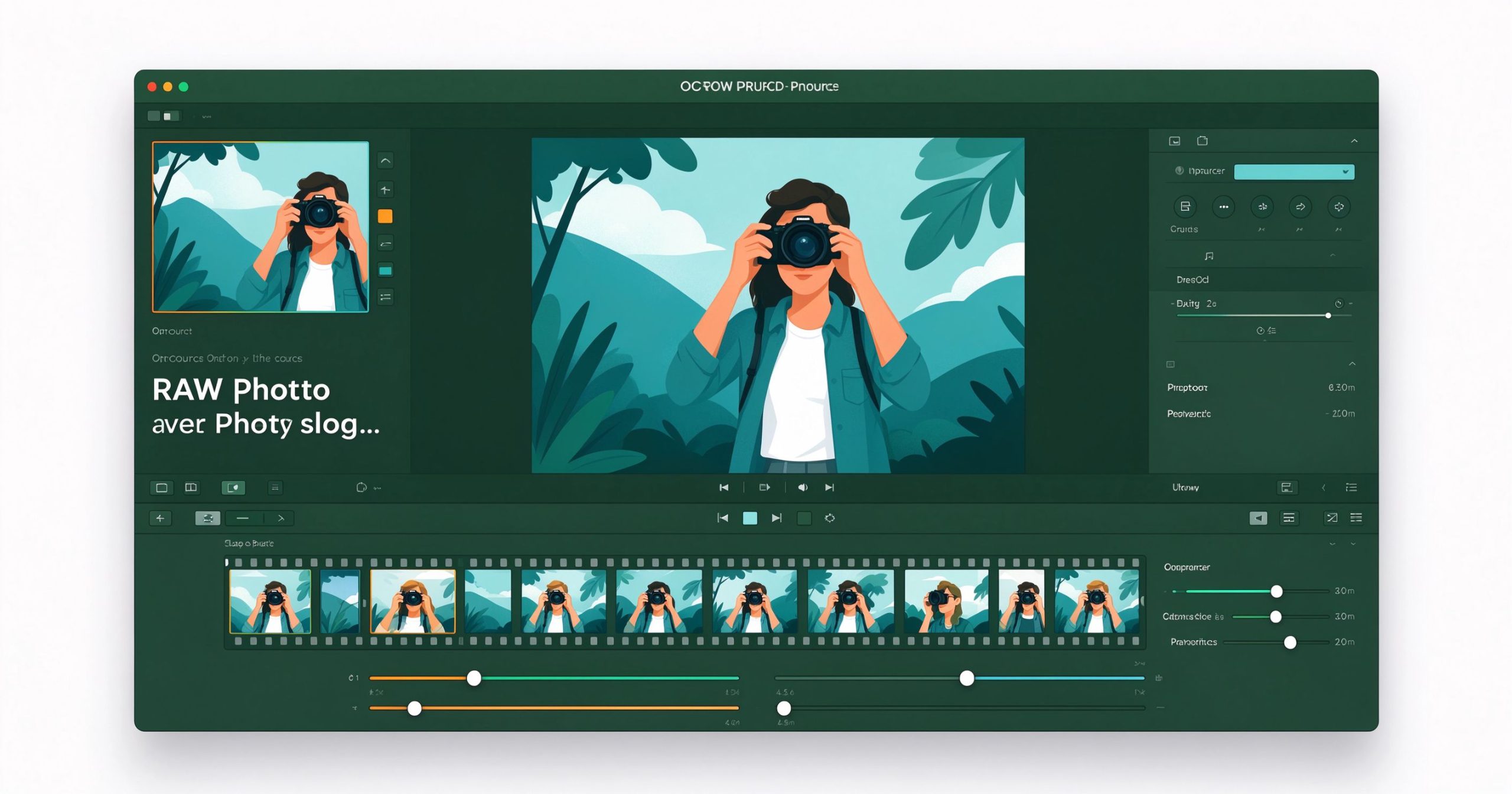Collapse the Prioptoar section chevron
This screenshot has height=794, width=1512.
pos(1351,363)
